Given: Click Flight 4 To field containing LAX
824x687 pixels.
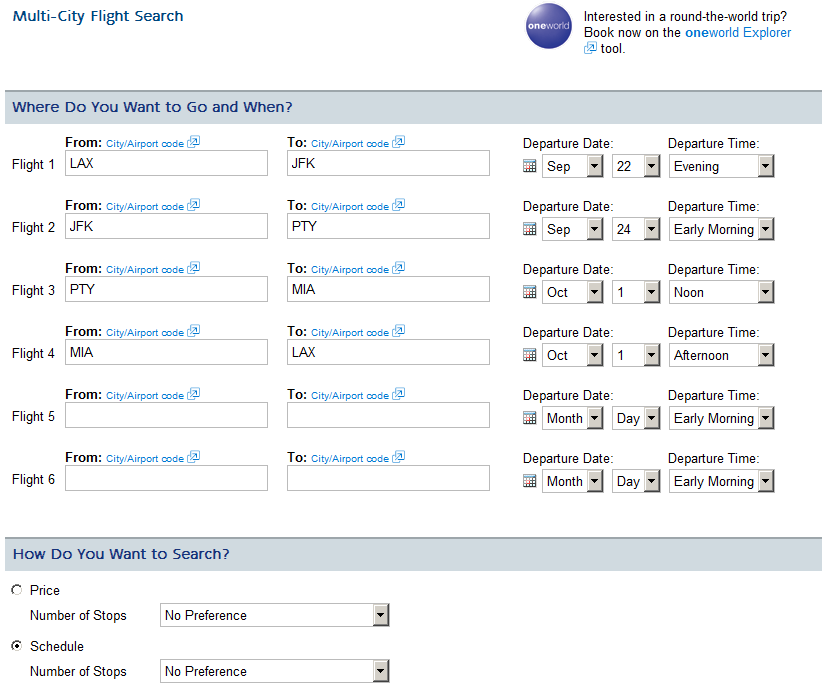Looking at the screenshot, I should point(388,353).
